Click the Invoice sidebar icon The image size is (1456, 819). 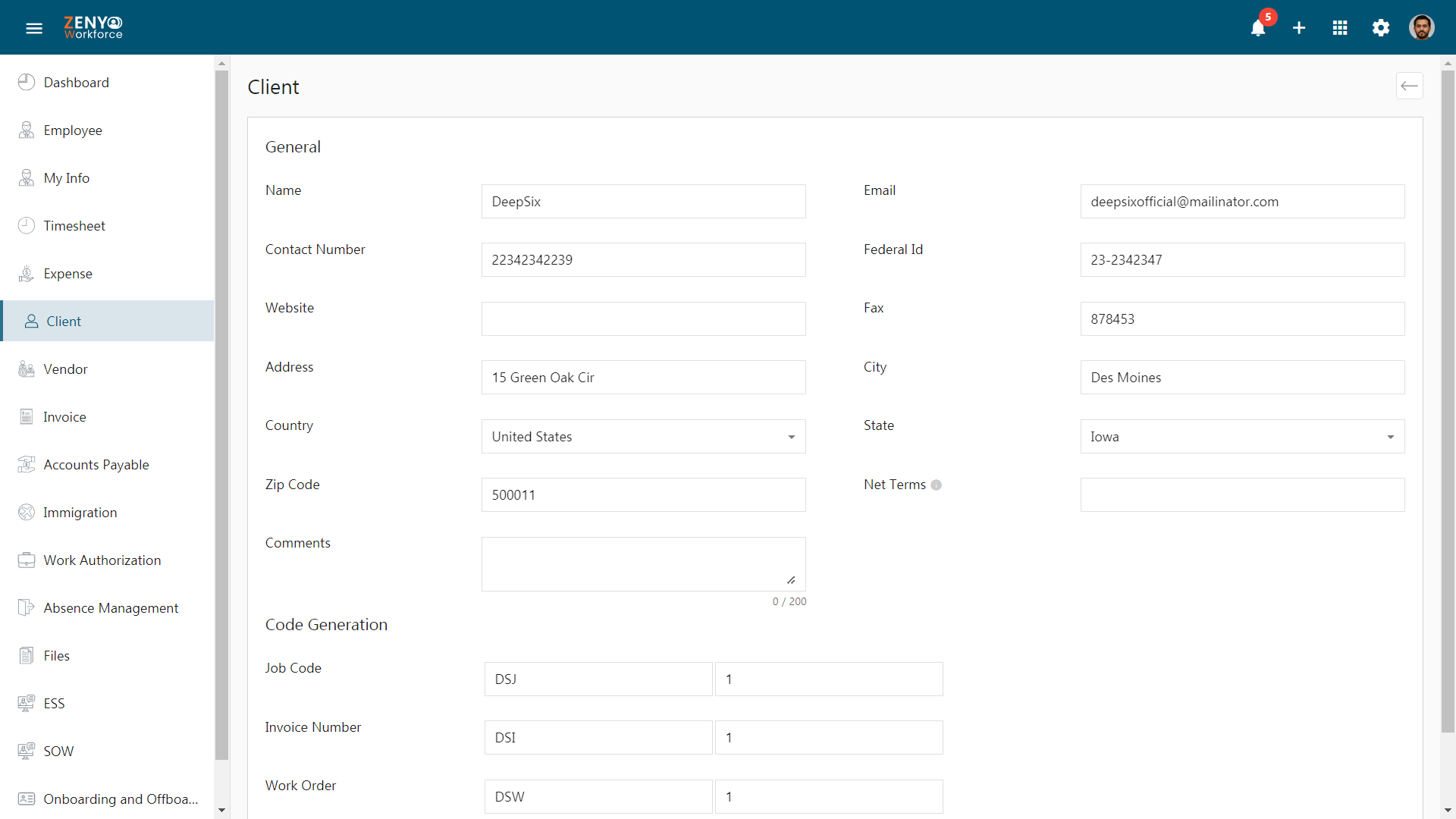click(27, 416)
